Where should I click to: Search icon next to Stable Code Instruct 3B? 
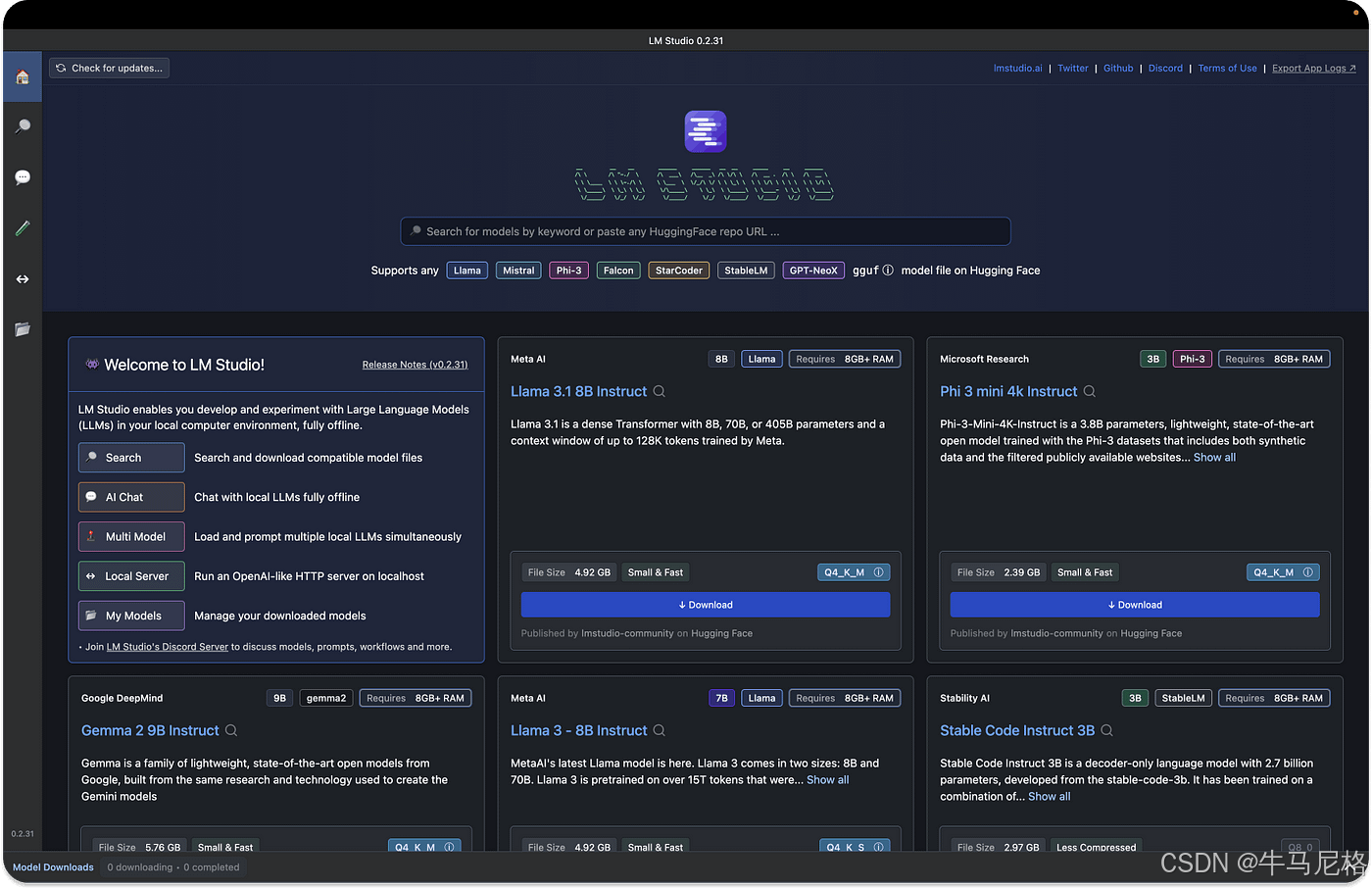coord(1106,730)
